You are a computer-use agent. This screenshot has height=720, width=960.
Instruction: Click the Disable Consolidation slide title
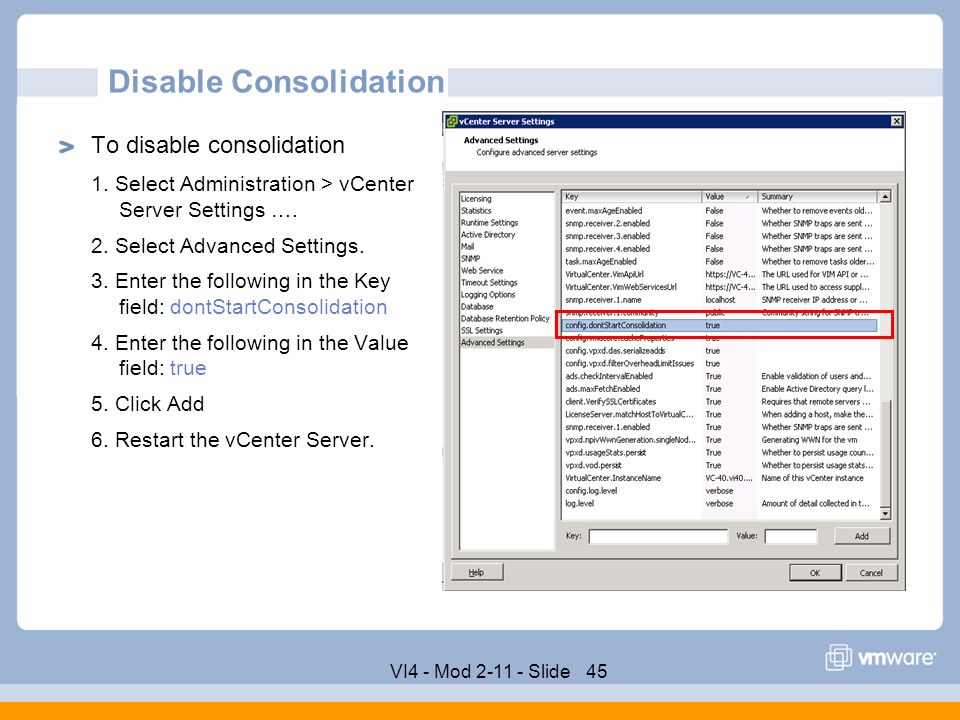tap(276, 81)
